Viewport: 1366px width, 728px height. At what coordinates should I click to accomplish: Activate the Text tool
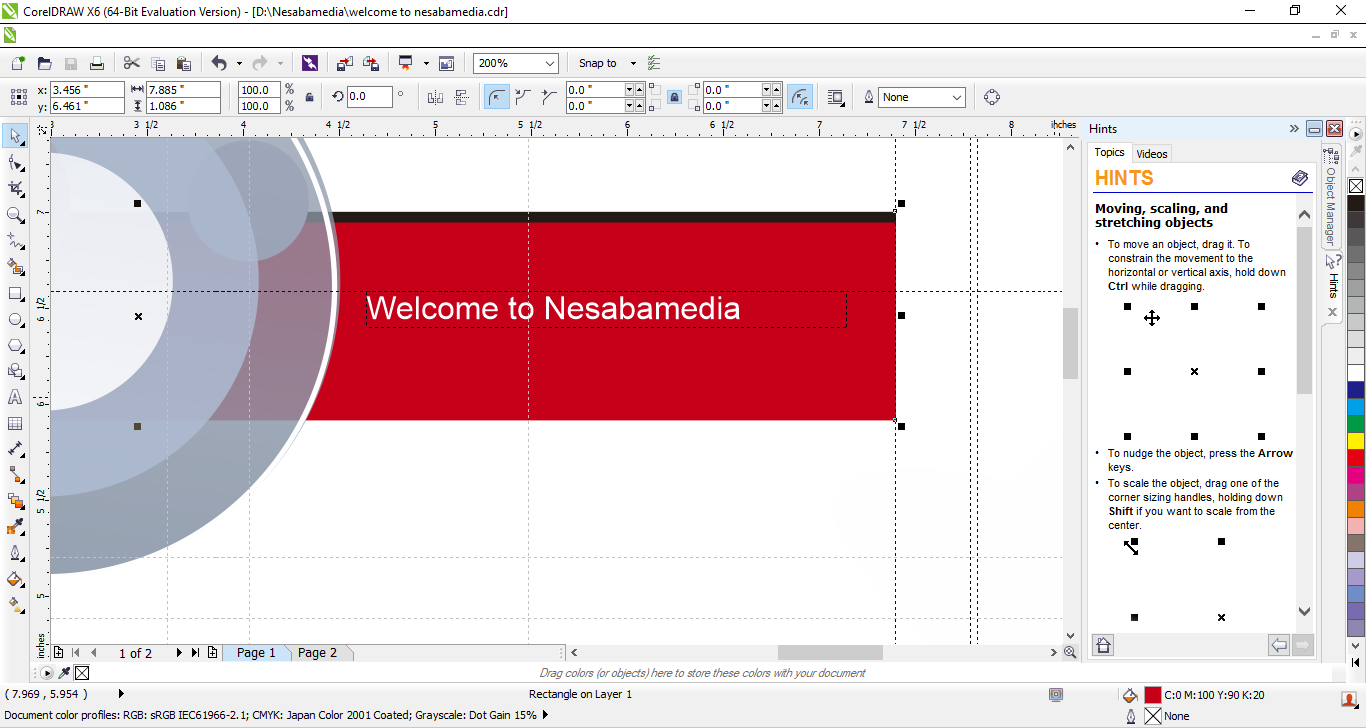click(15, 397)
